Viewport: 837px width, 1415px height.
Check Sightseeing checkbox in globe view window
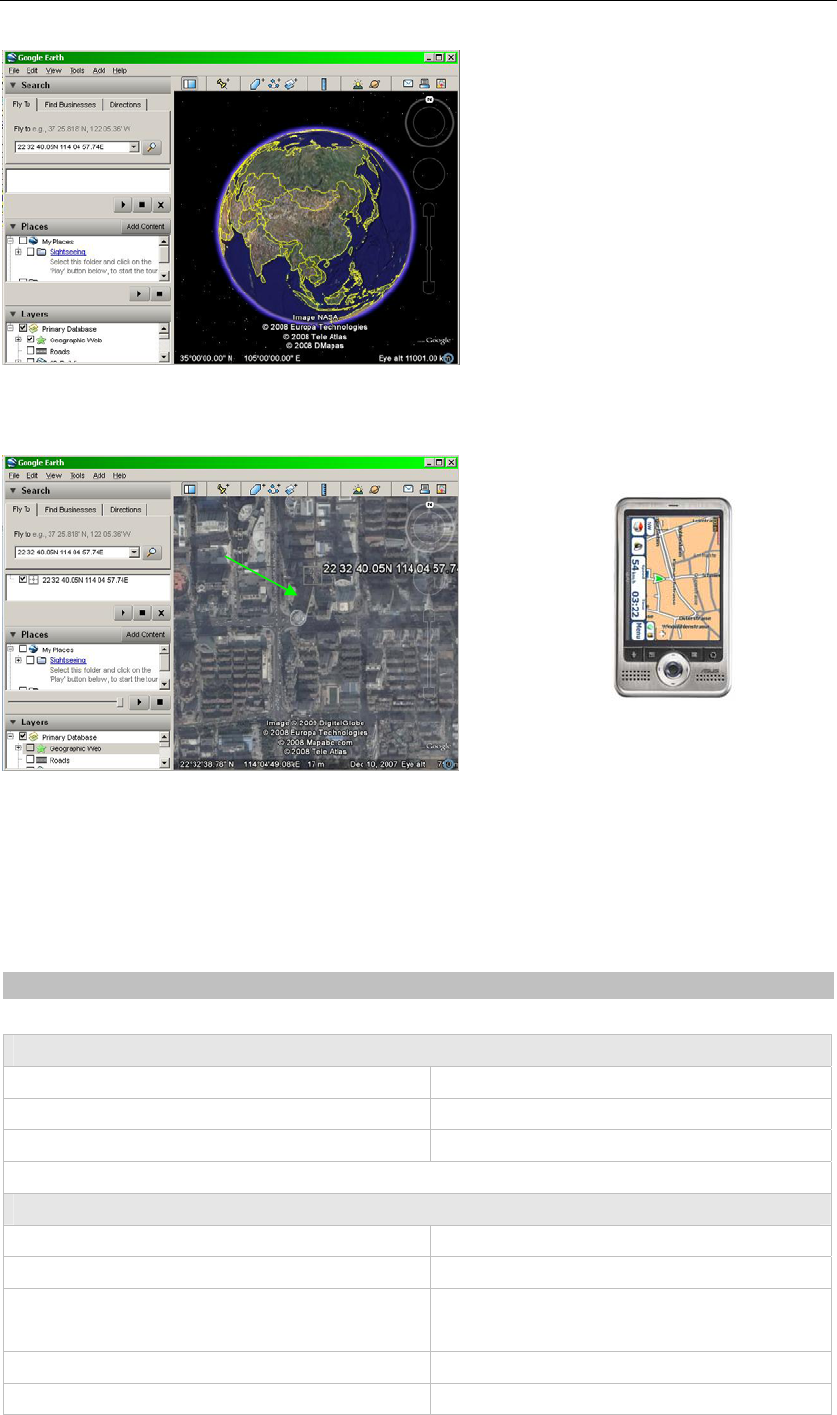pyautogui.click(x=31, y=252)
